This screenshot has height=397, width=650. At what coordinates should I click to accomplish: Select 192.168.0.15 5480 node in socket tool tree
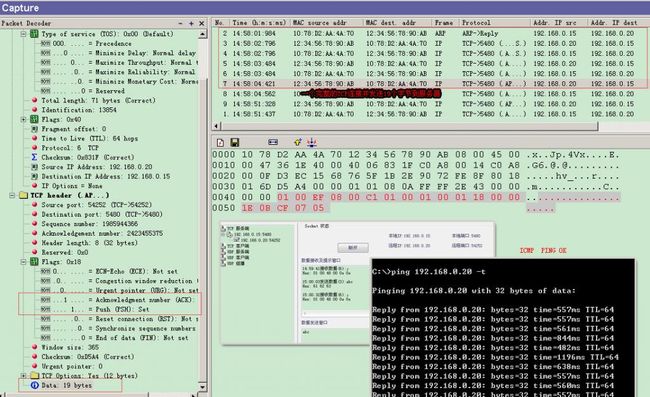(252, 234)
